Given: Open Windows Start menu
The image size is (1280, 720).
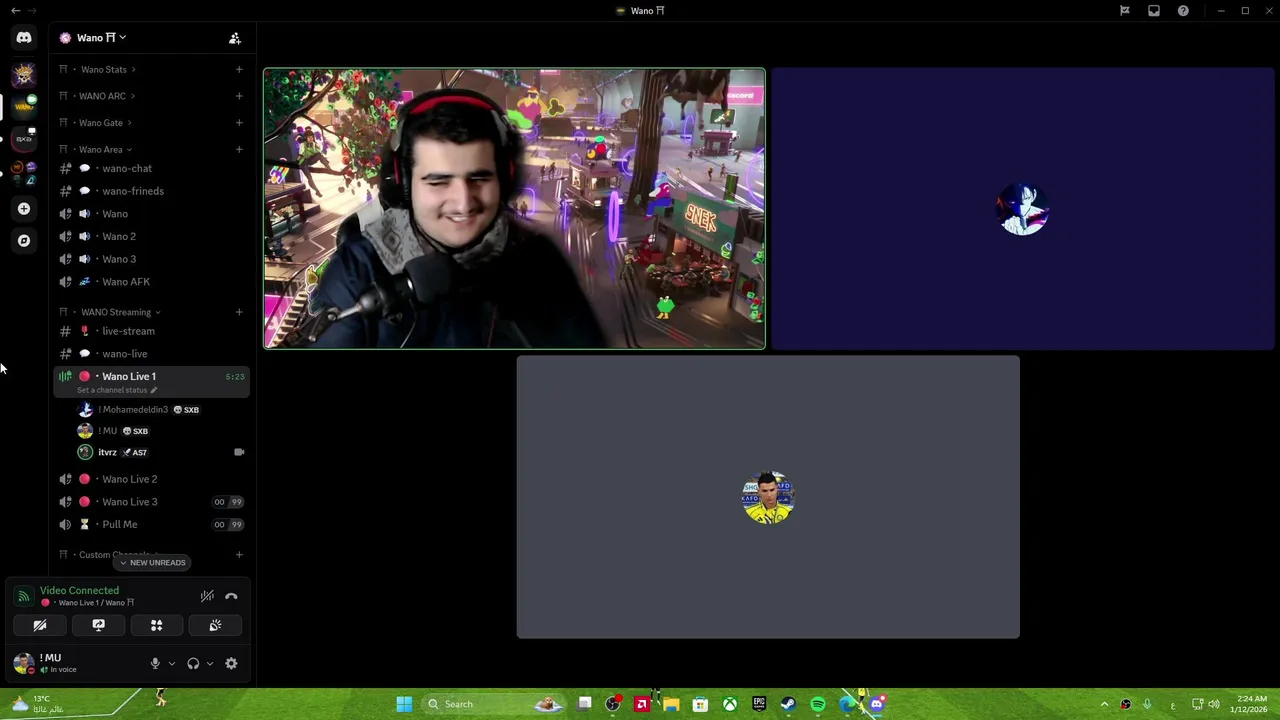Looking at the screenshot, I should point(404,704).
